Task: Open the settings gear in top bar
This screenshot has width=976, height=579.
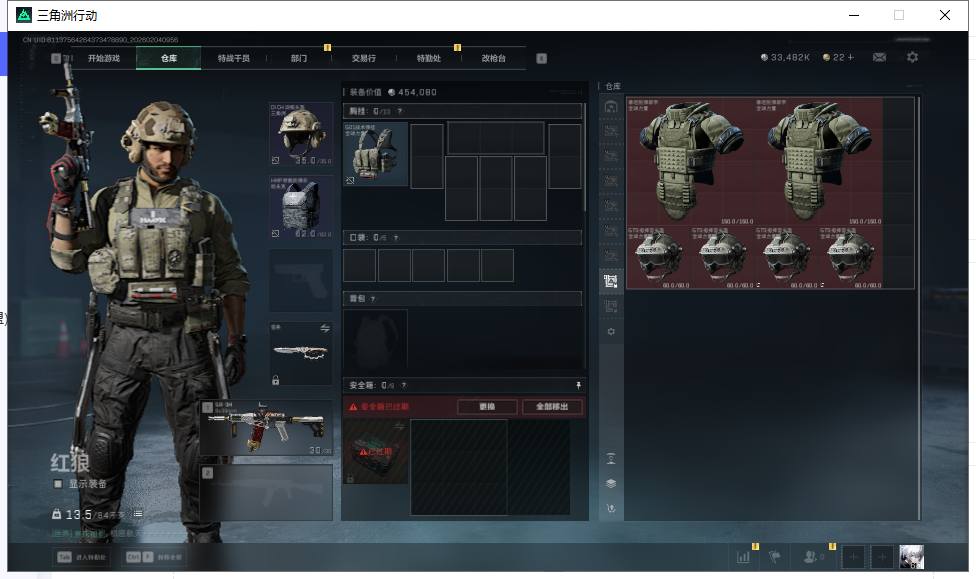Action: click(x=913, y=57)
